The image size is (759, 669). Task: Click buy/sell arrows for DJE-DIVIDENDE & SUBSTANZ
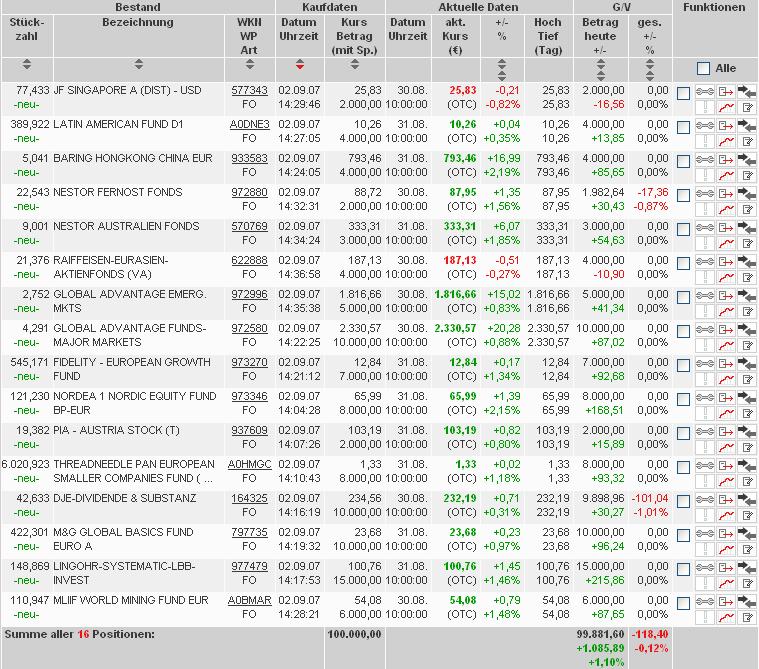coord(746,500)
